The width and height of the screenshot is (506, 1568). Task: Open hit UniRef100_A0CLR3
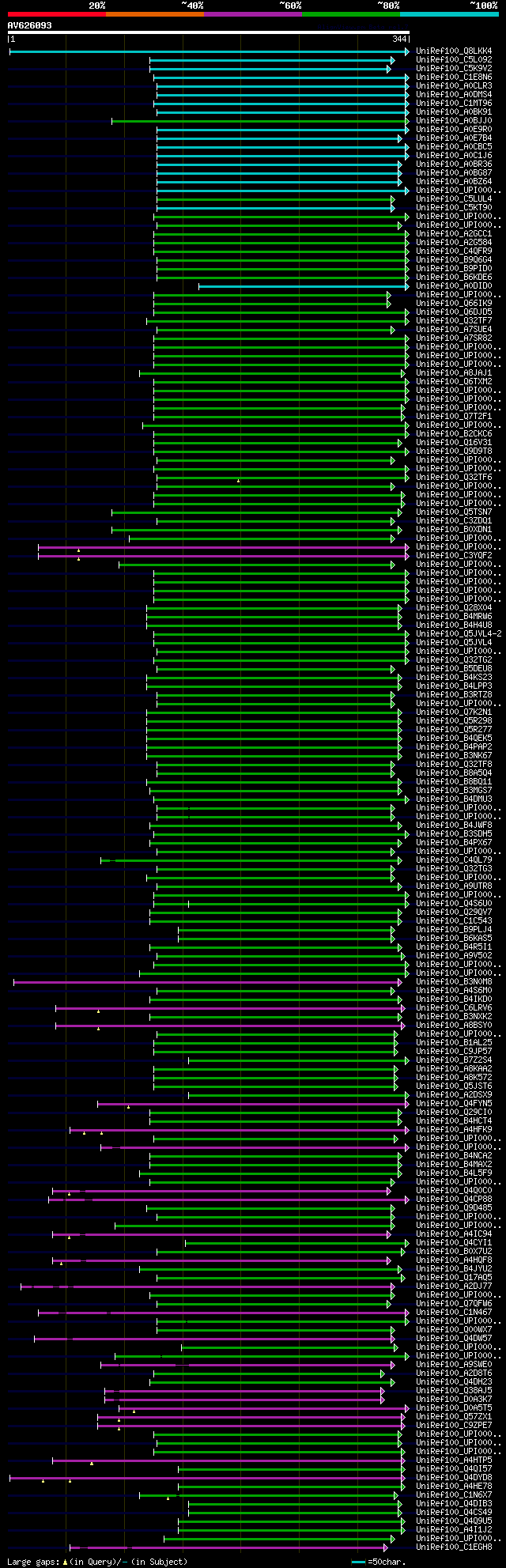[454, 86]
